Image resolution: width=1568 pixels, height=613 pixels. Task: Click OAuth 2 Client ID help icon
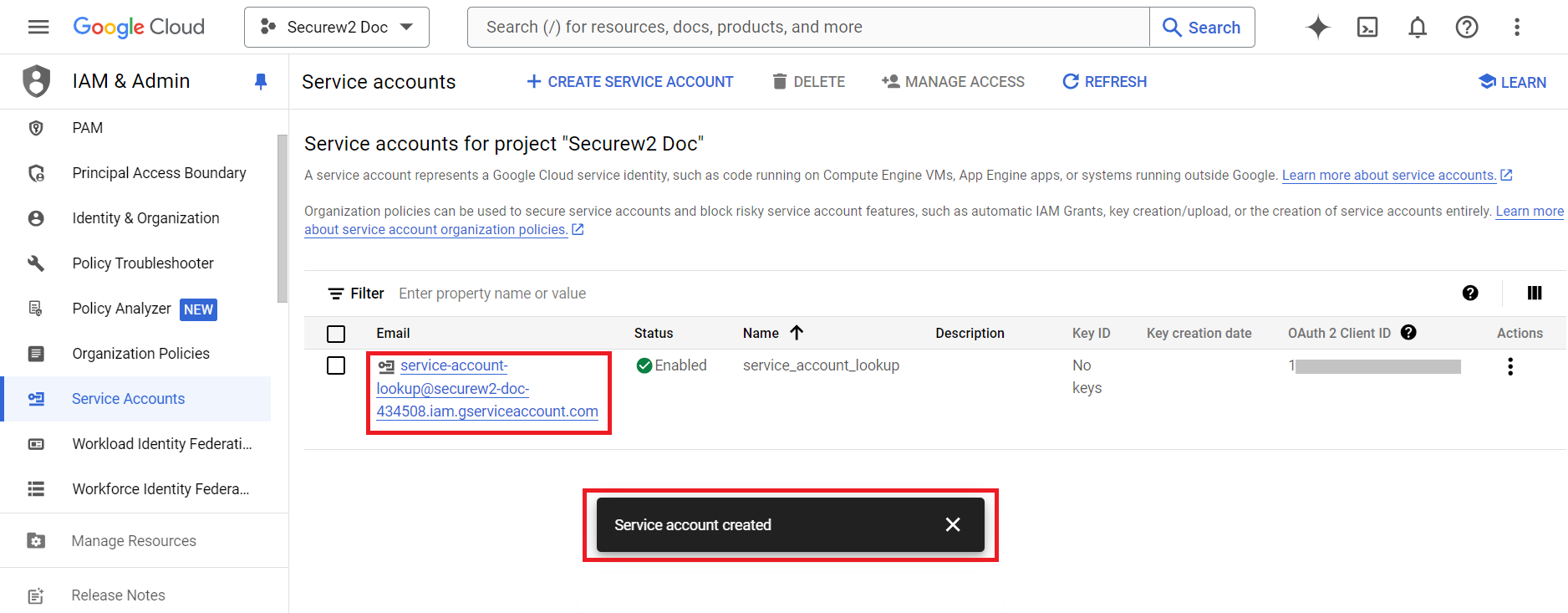tap(1408, 333)
